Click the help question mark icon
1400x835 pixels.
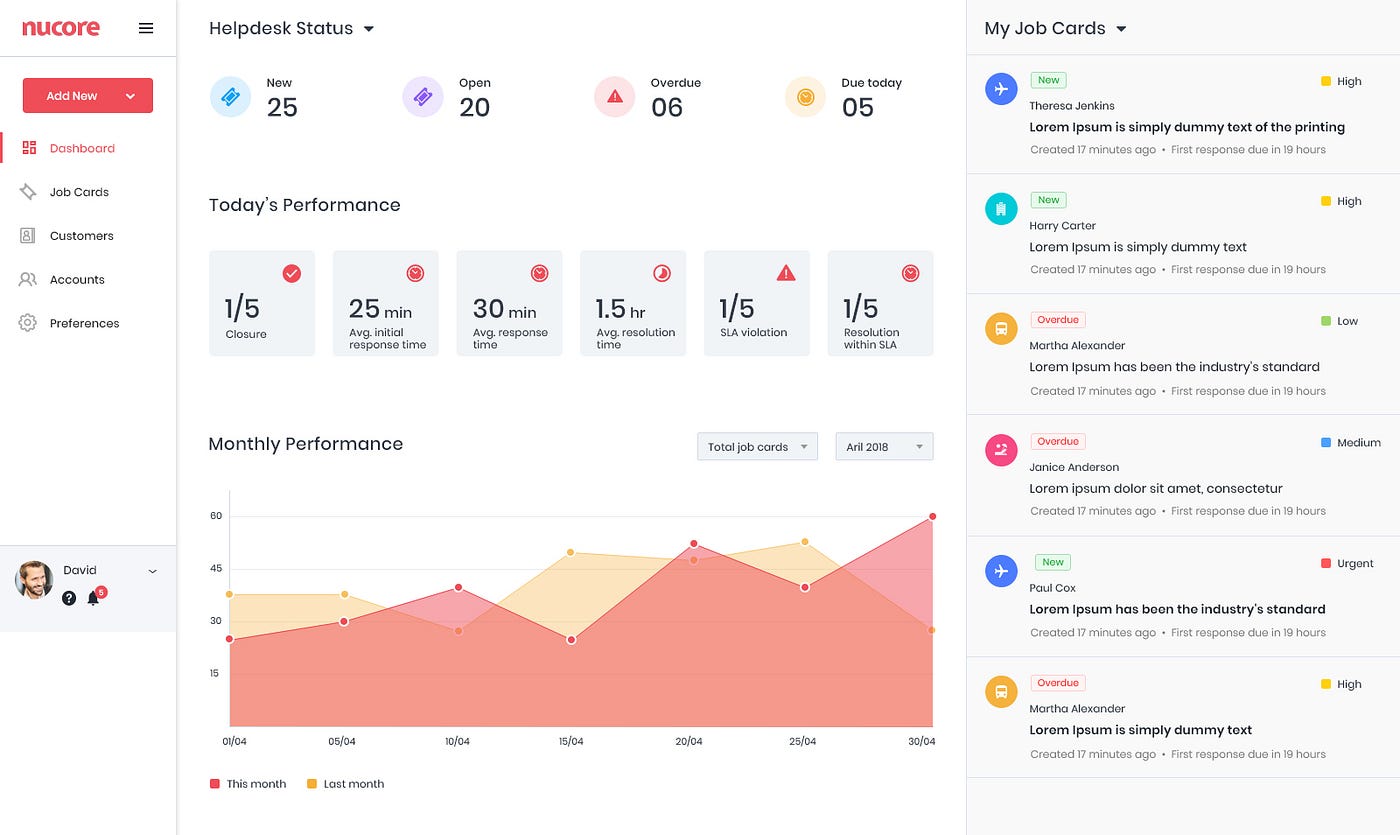pos(68,598)
